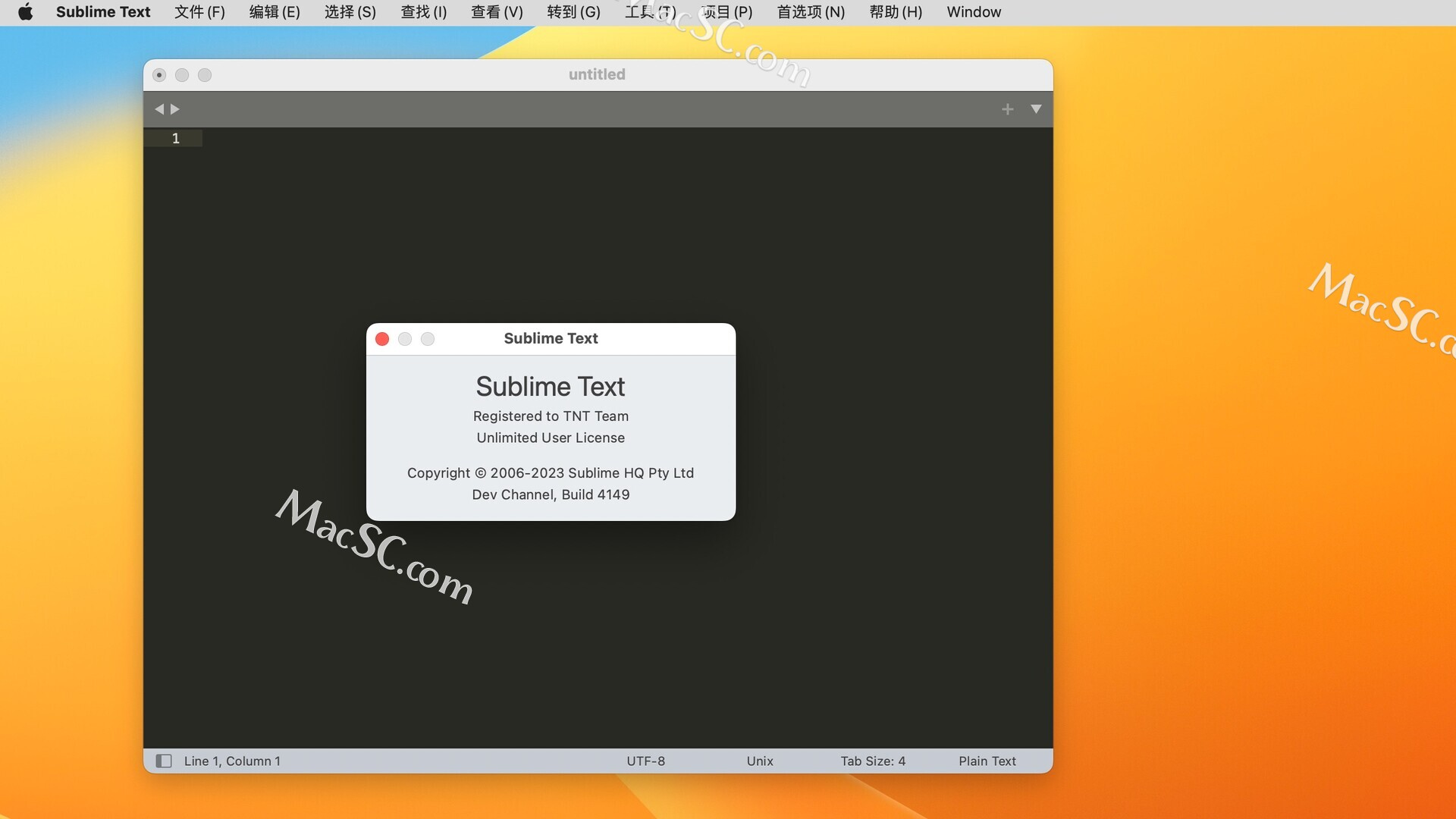Expand the tab list dropdown arrow

pos(1036,109)
